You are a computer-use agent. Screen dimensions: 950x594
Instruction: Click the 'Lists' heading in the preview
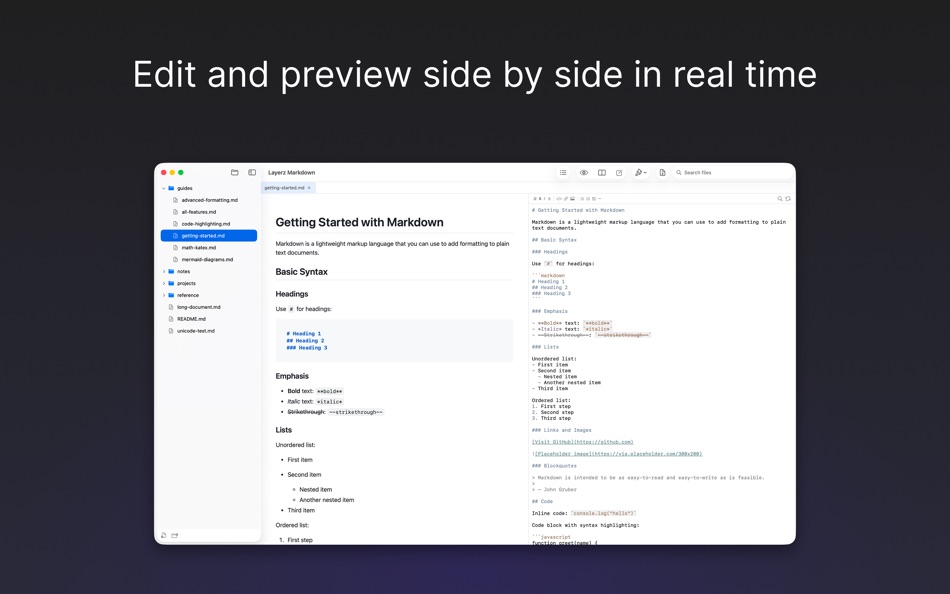pos(284,430)
